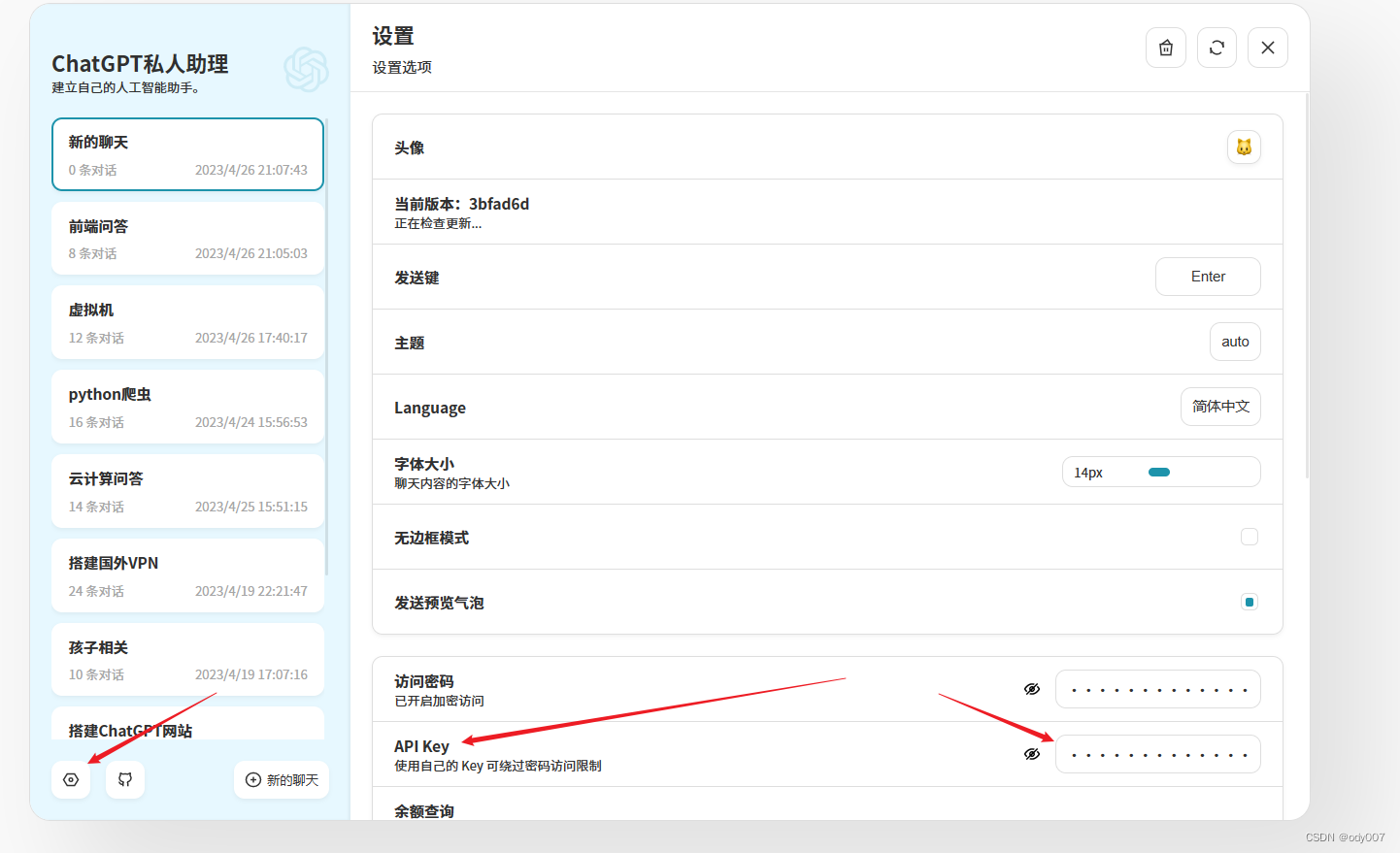Open the 云计算问答 conversation
Viewport: 1400px width, 853px height.
pyautogui.click(x=187, y=492)
